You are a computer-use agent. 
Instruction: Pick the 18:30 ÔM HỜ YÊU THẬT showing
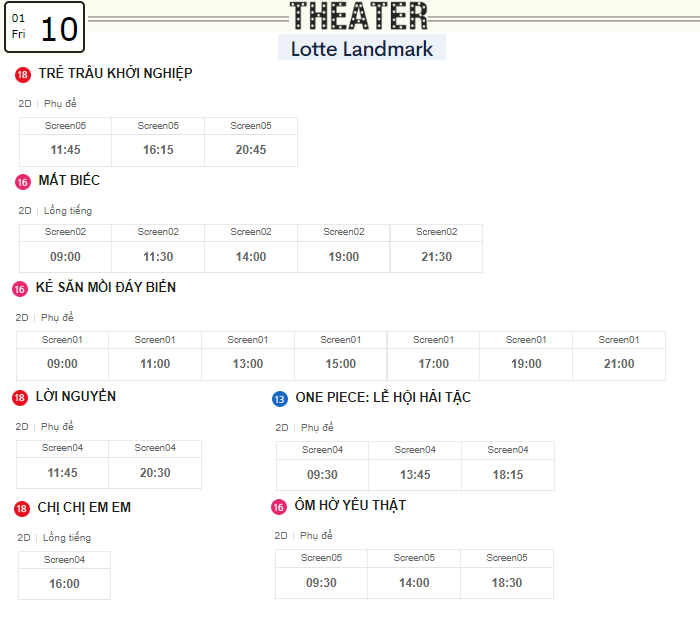507,583
